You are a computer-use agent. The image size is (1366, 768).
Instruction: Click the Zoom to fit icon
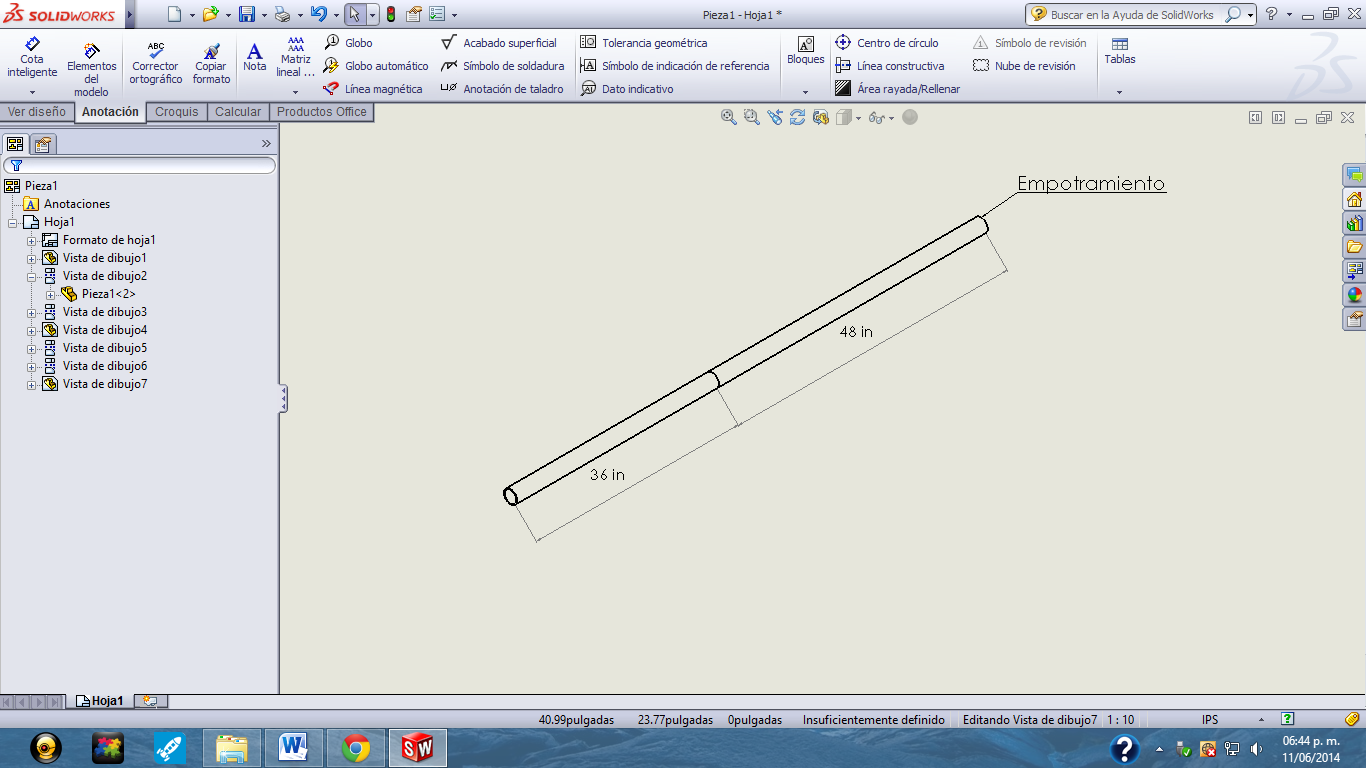click(x=729, y=117)
